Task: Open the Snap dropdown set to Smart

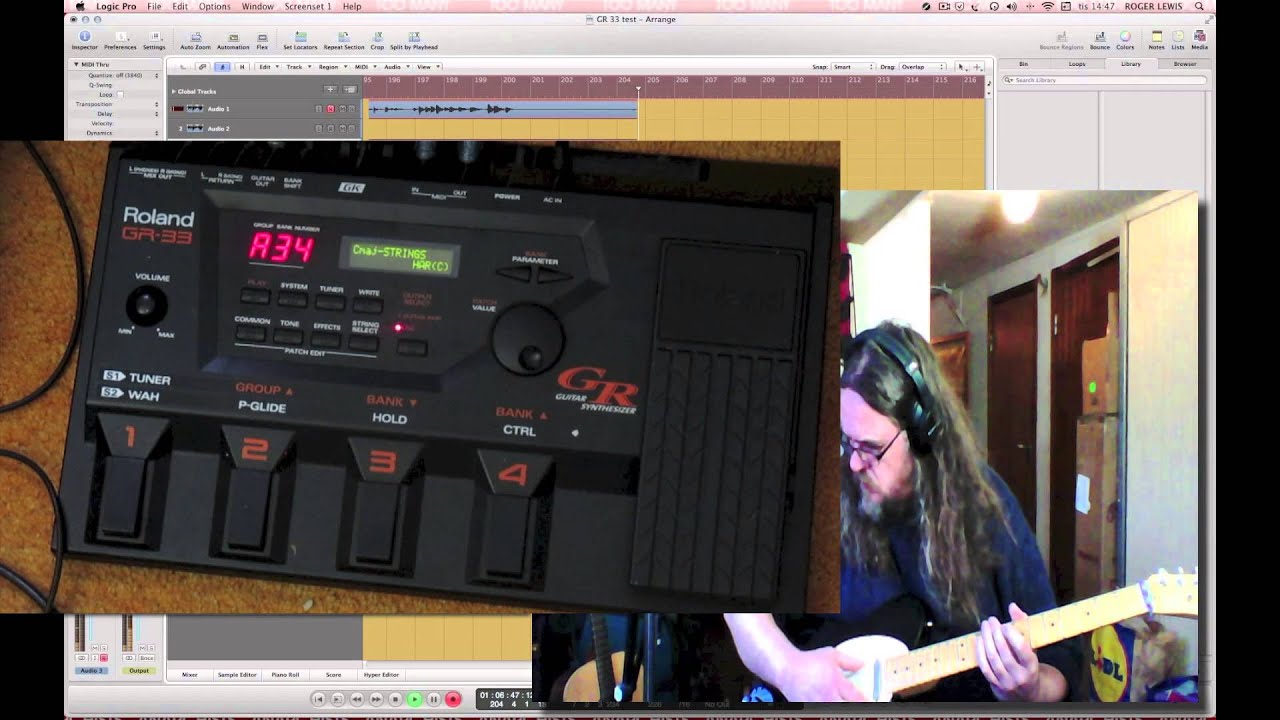Action: [854, 67]
